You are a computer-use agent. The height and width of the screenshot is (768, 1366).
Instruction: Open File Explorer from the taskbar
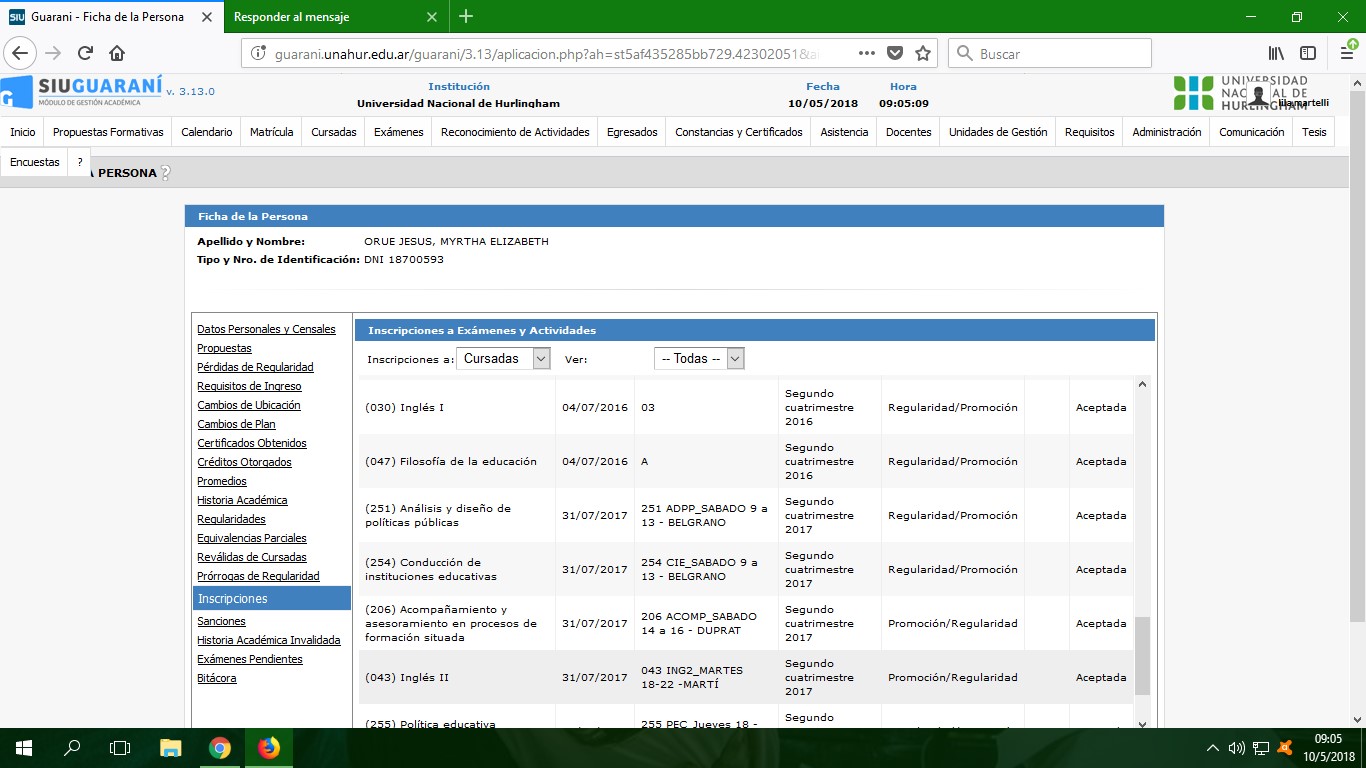(171, 747)
